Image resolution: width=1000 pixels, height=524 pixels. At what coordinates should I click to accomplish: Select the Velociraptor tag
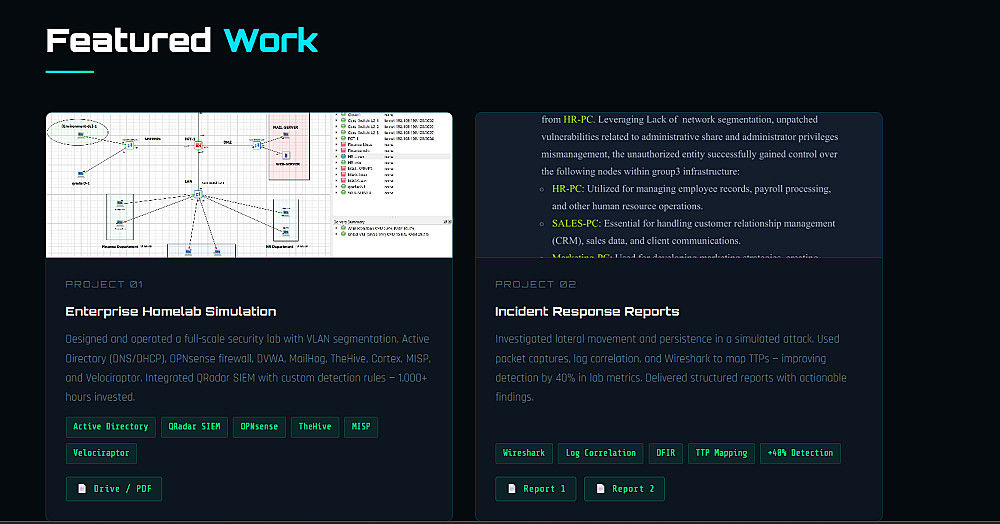tap(101, 453)
